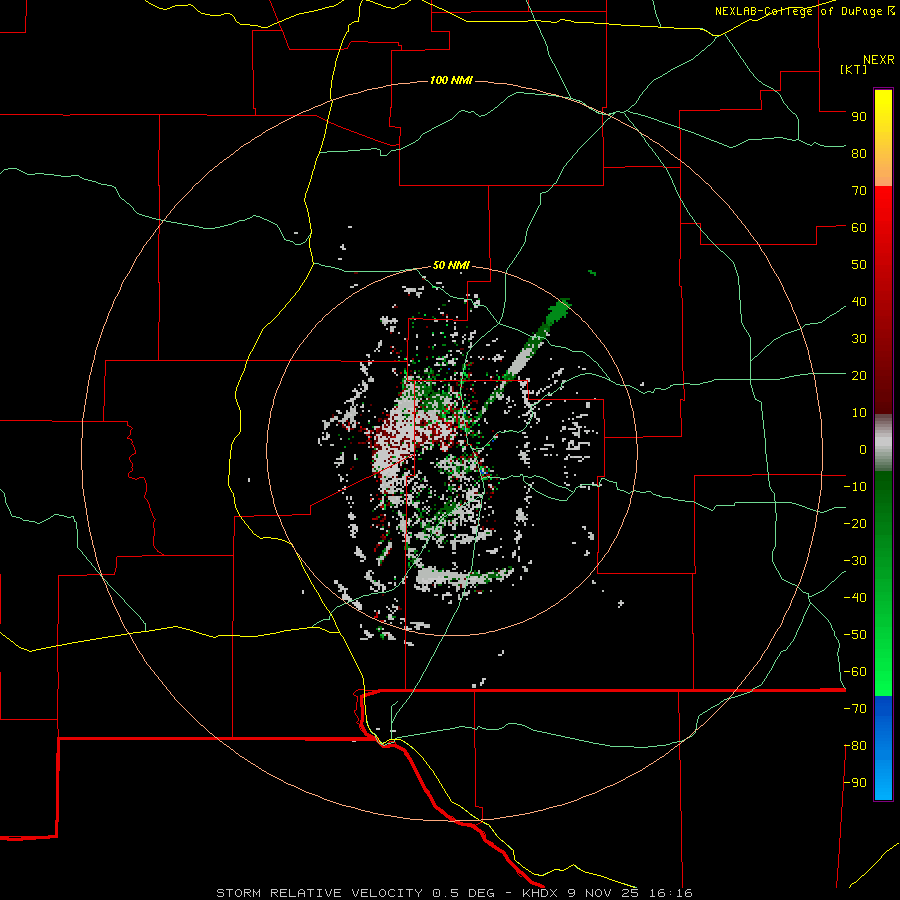
Task: Click the NEXR label at top right
Action: pyautogui.click(x=878, y=60)
